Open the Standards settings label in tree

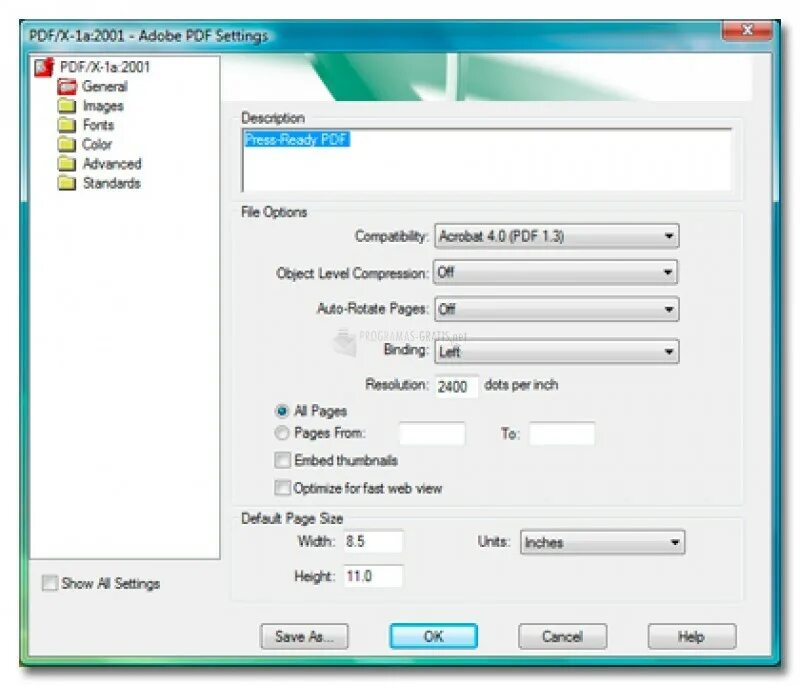coord(112,183)
